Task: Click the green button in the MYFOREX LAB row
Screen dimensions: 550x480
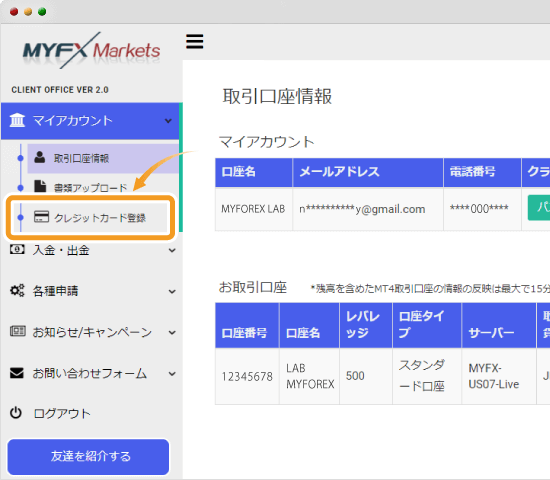Action: (539, 208)
